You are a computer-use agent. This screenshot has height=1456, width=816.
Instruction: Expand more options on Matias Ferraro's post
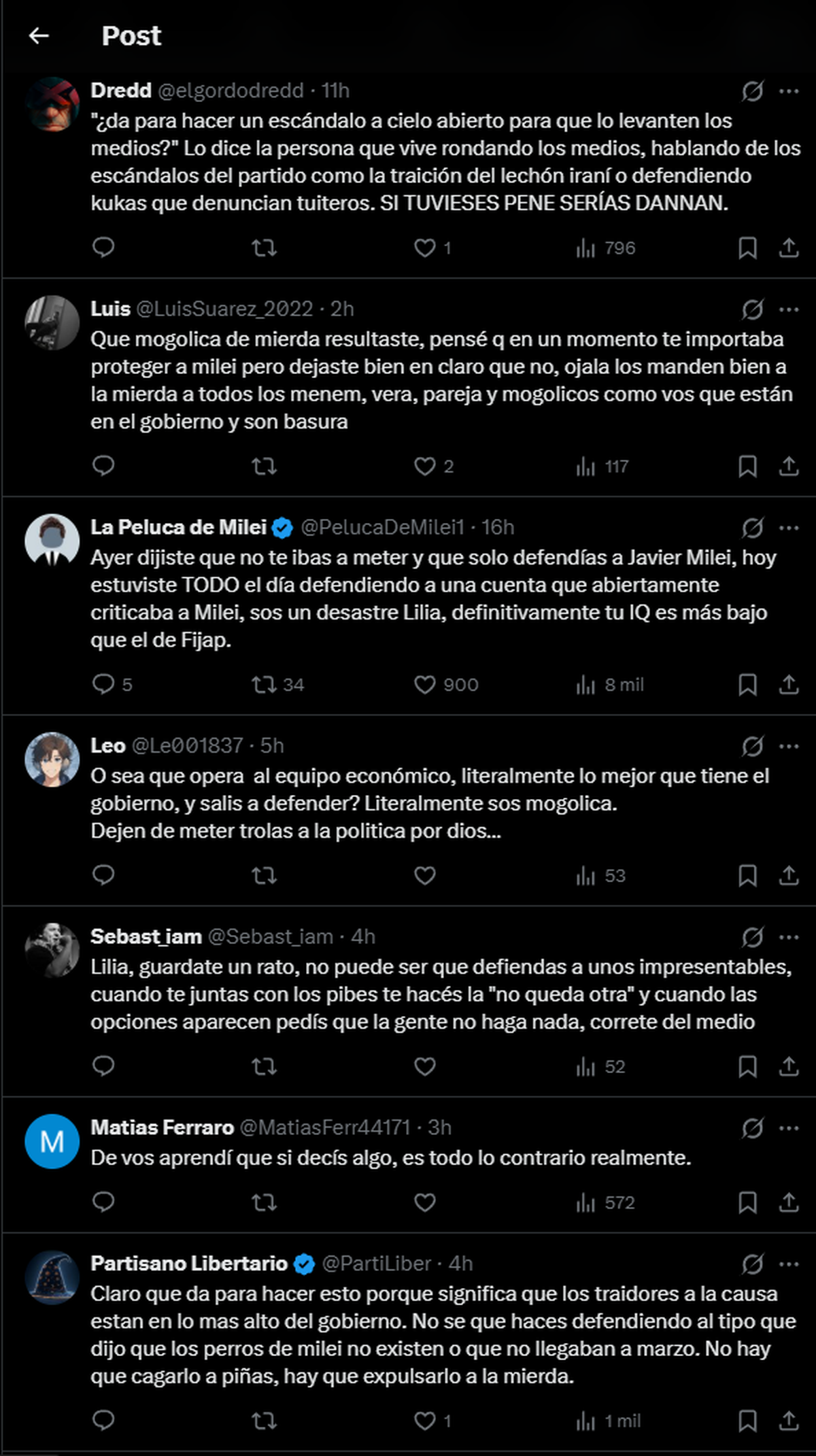[789, 1127]
